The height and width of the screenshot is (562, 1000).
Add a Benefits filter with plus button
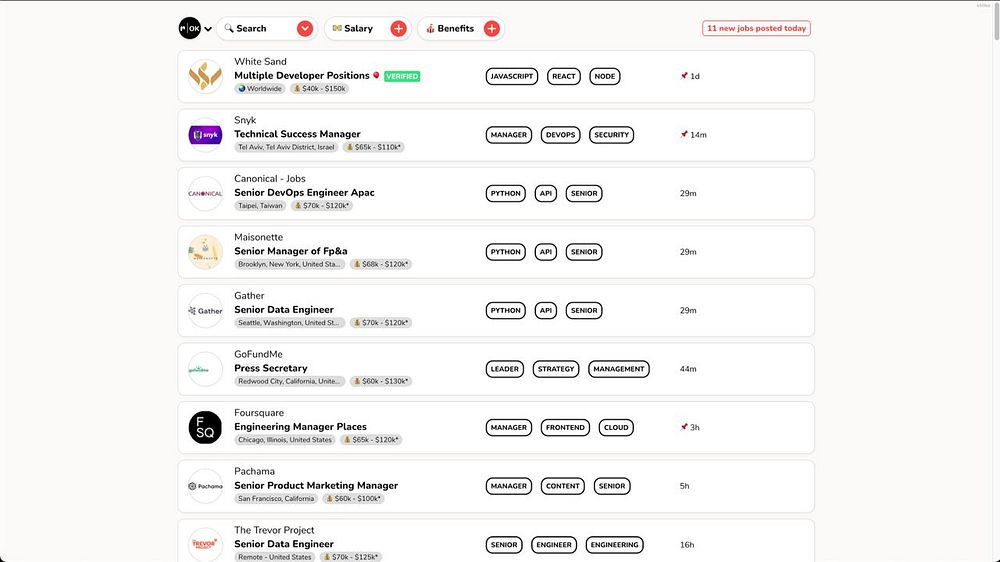491,29
